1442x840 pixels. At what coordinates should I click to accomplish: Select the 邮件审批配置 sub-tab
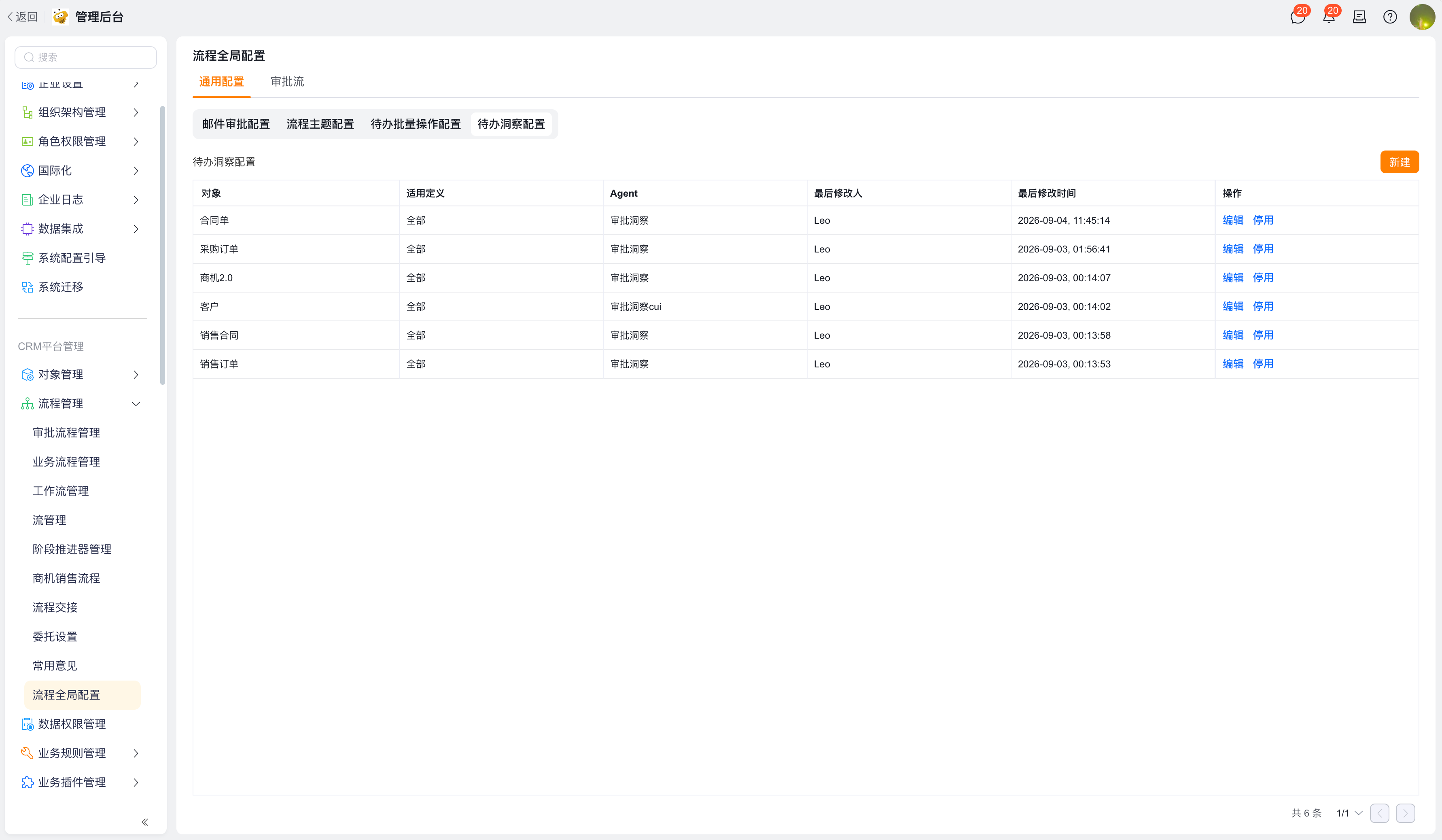pyautogui.click(x=236, y=124)
